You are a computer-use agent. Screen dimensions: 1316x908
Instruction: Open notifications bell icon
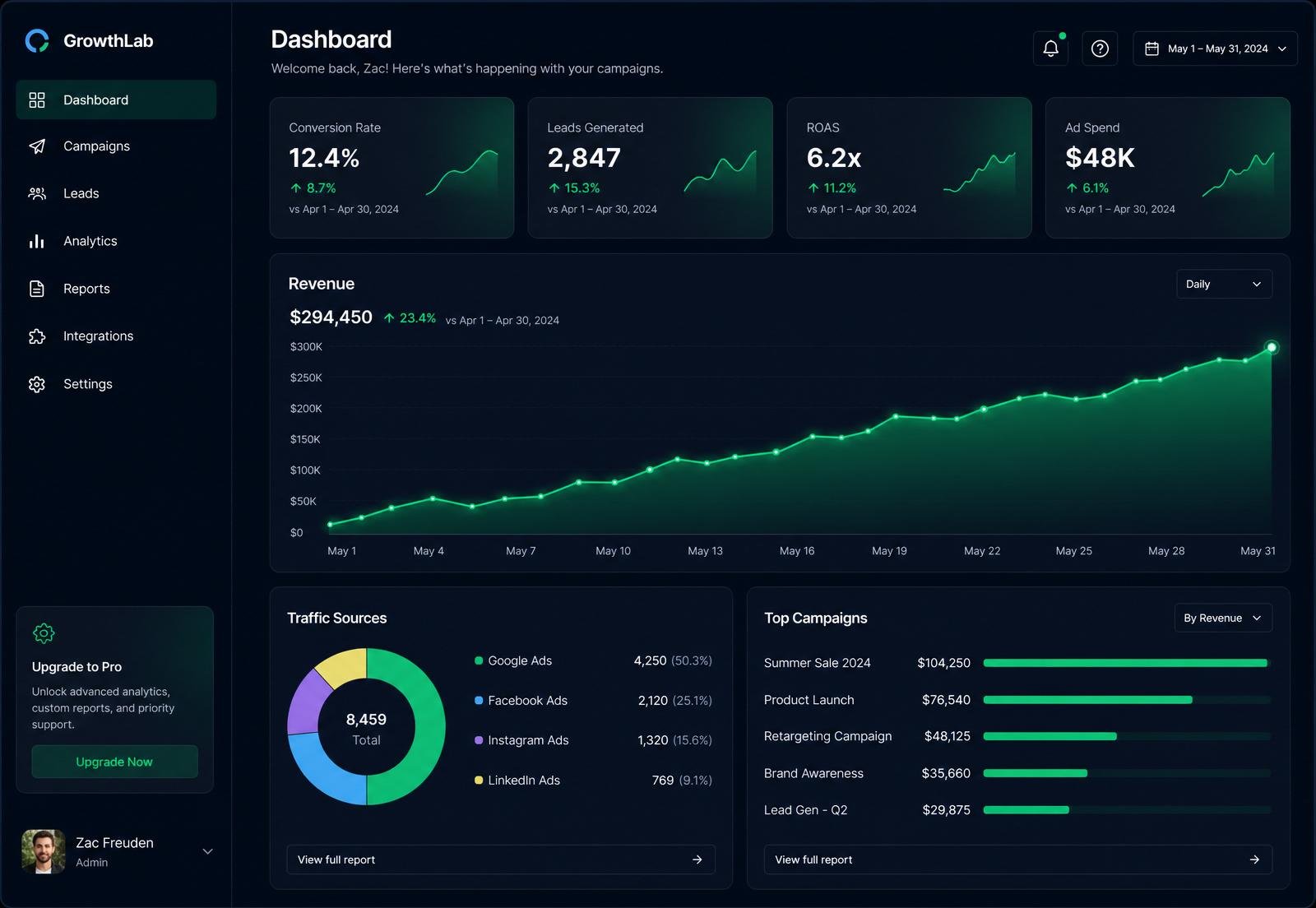coord(1050,49)
